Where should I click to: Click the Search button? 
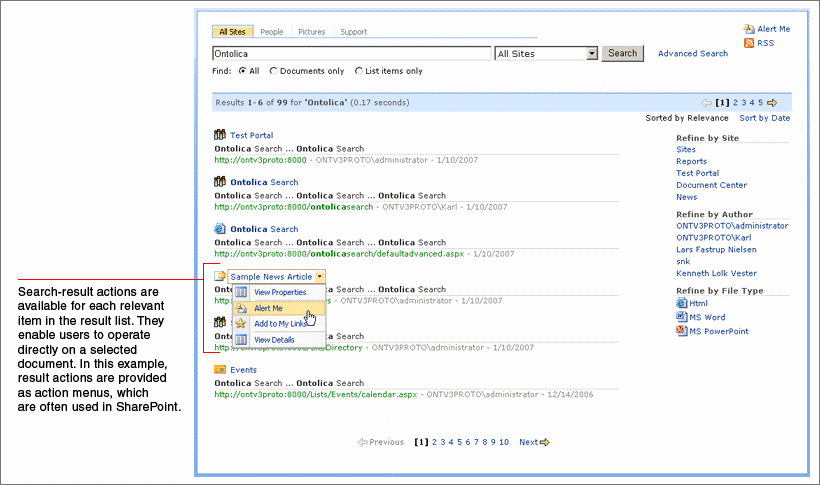622,53
